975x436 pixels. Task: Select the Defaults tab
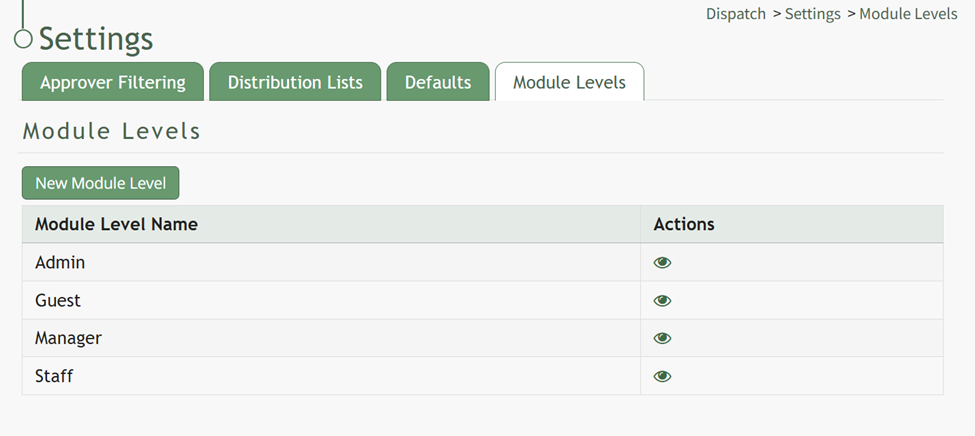438,82
